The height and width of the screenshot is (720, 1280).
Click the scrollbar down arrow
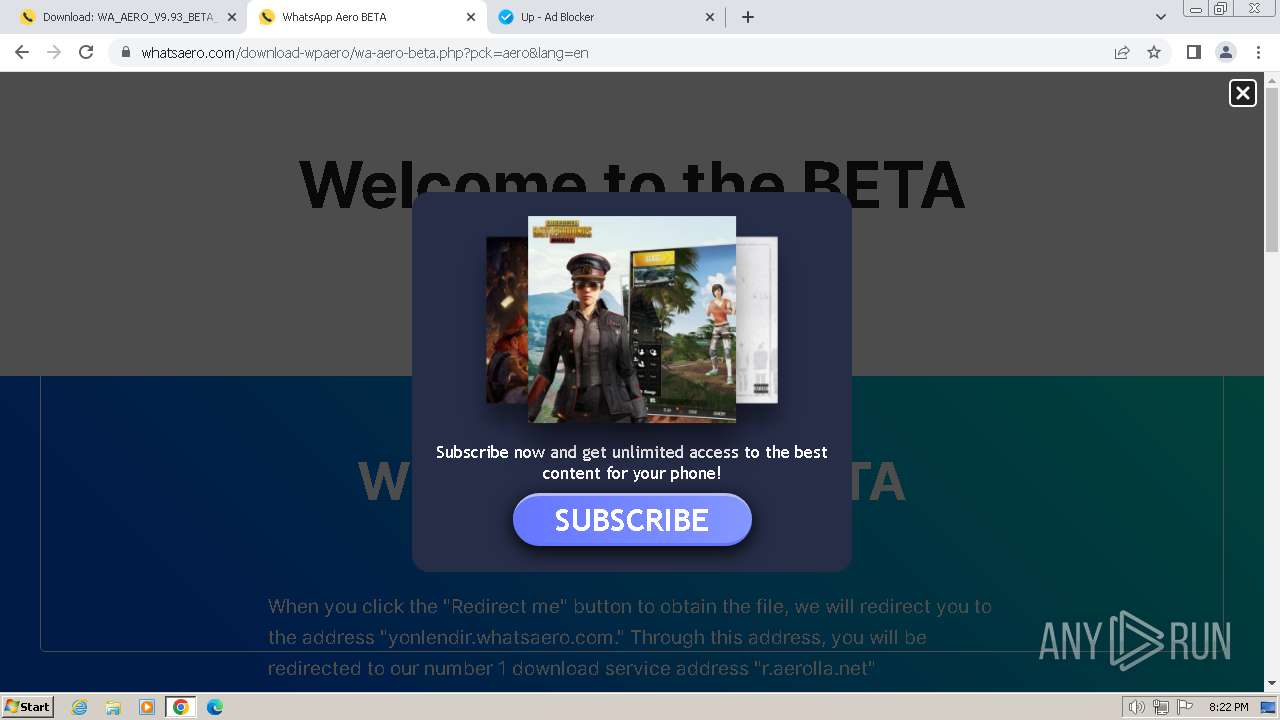coord(1272,683)
